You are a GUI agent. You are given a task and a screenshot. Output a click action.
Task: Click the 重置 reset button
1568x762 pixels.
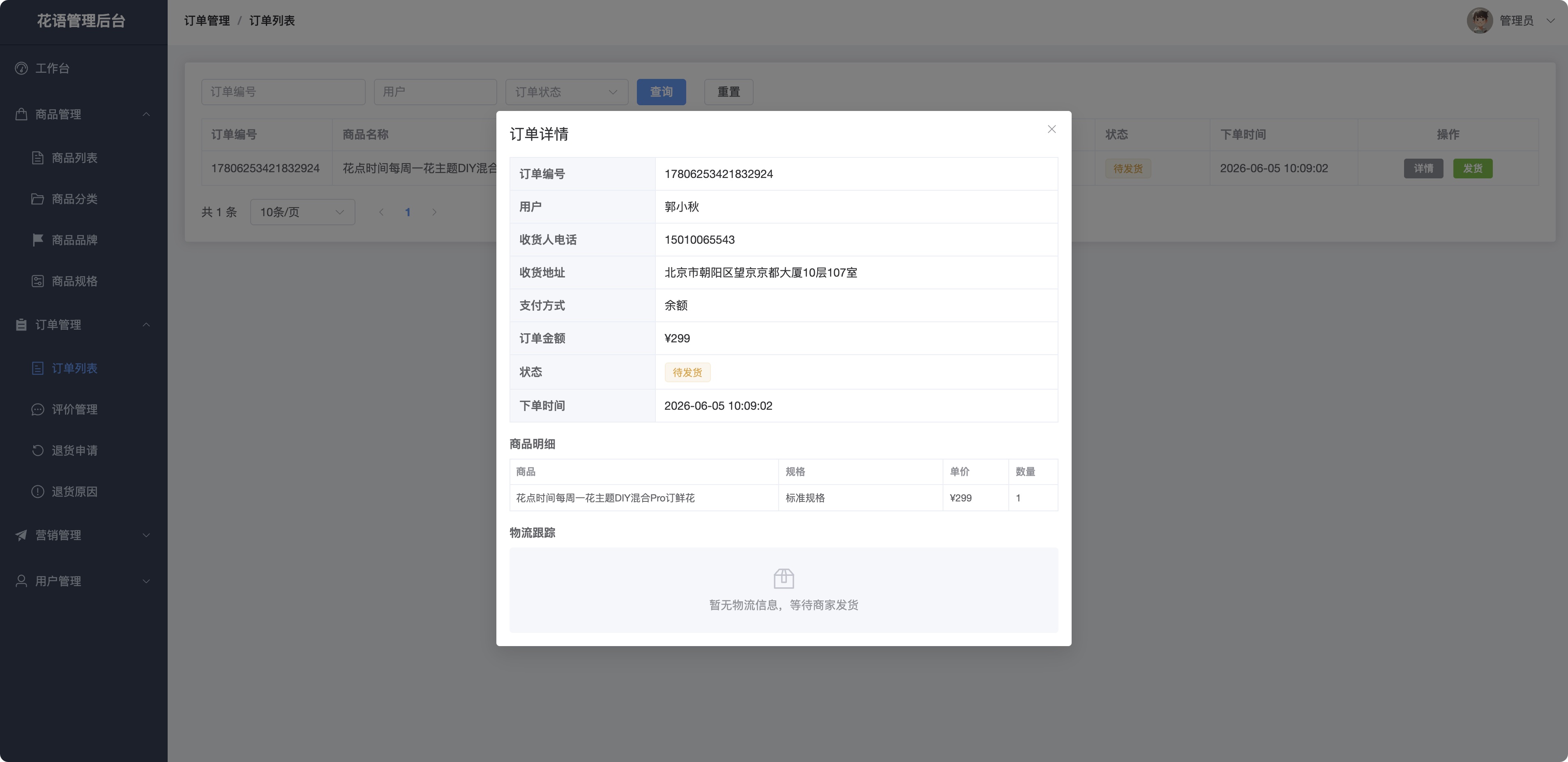(729, 92)
